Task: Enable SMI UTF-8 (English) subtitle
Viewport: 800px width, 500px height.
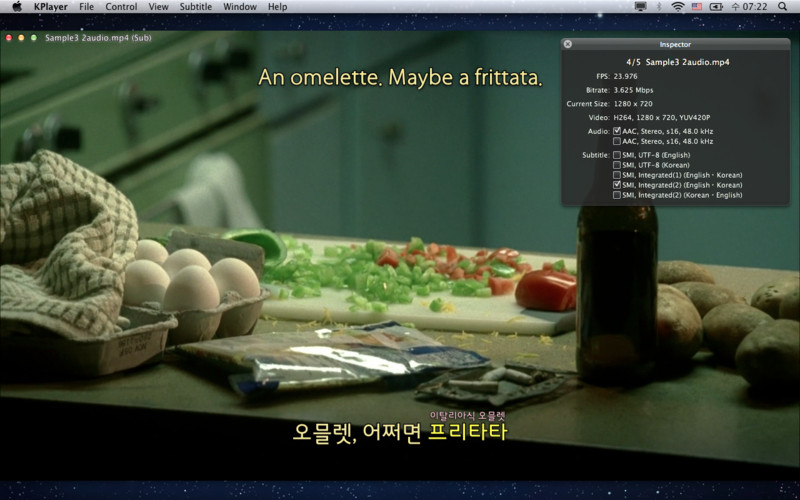Action: 616,155
